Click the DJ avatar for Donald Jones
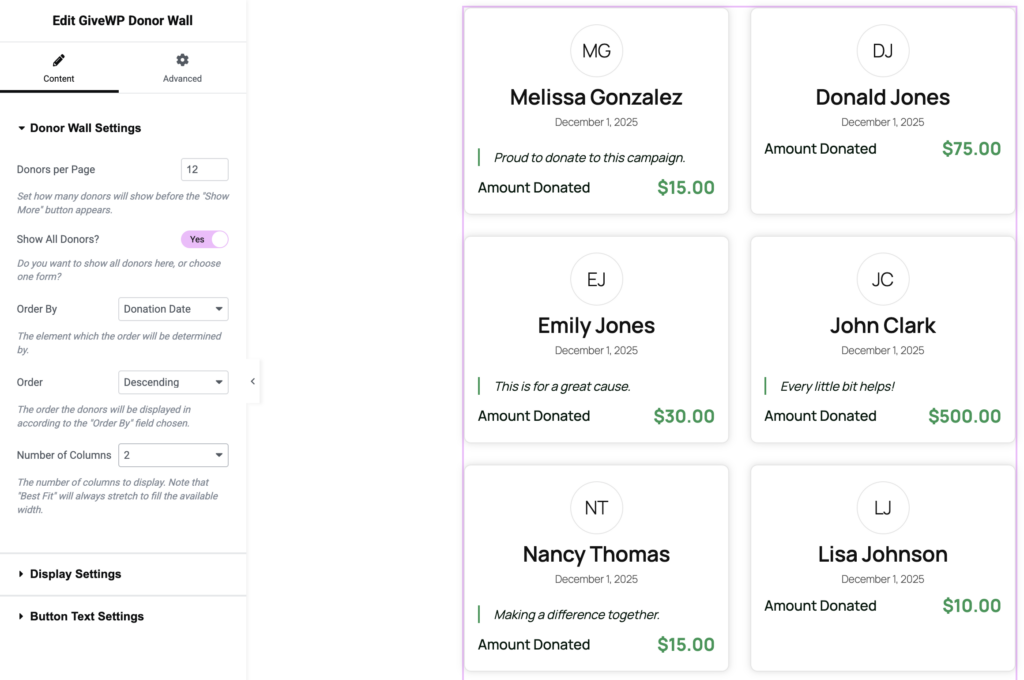The height and width of the screenshot is (680, 1024). click(x=882, y=51)
